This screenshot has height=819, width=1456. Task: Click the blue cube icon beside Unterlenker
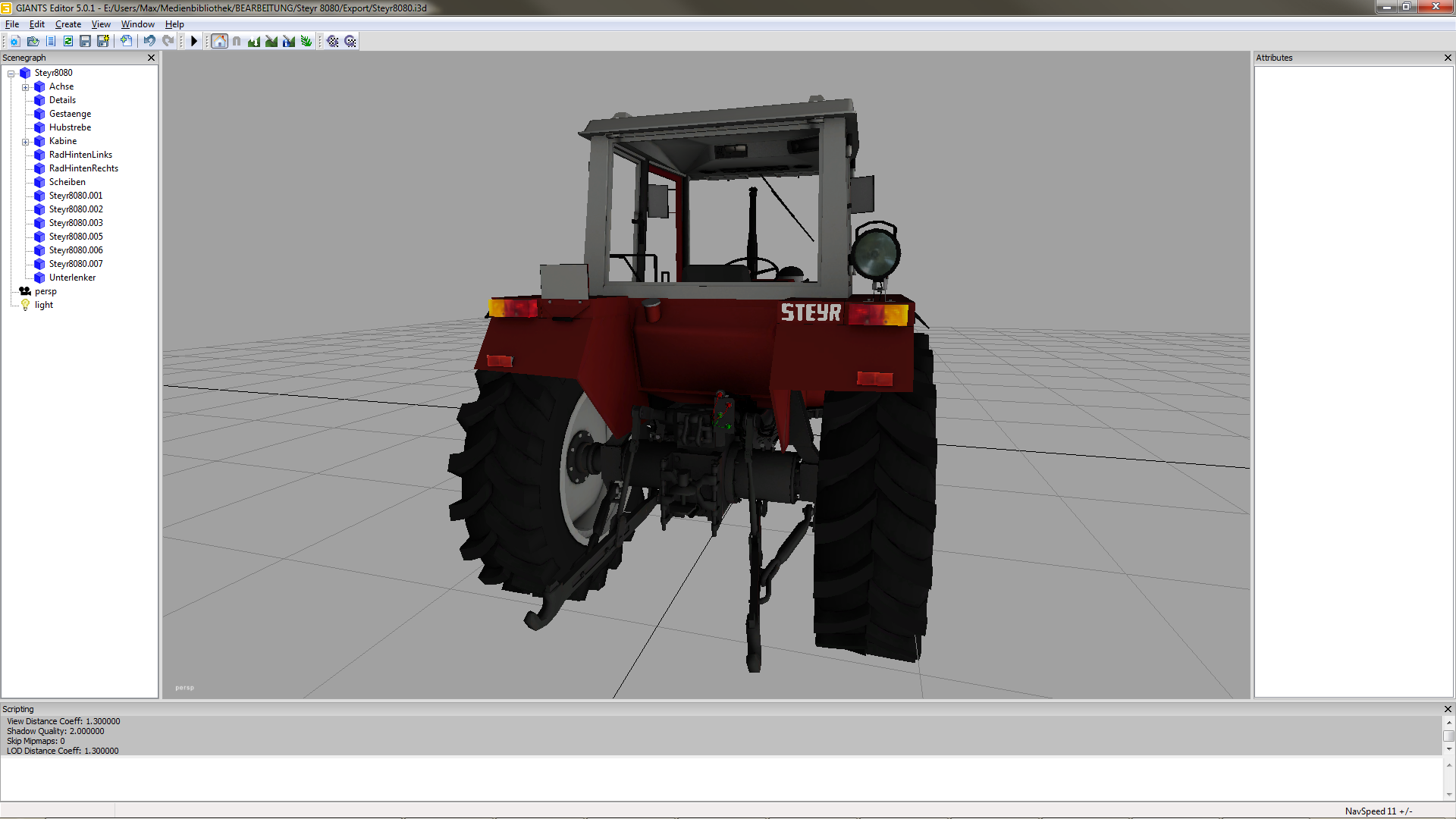(39, 278)
